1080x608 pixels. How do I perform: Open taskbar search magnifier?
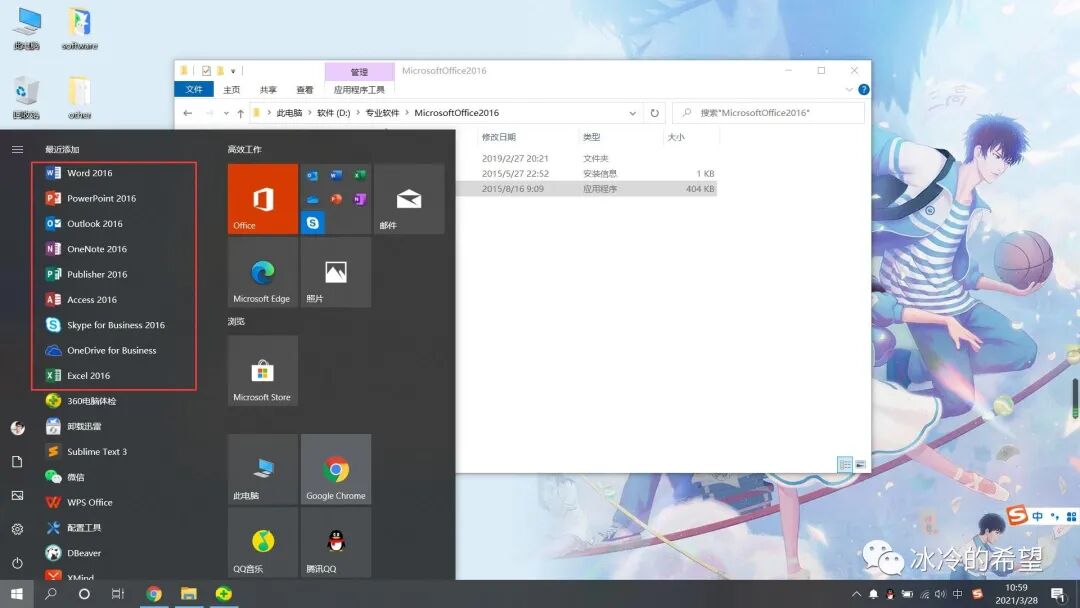click(x=50, y=594)
